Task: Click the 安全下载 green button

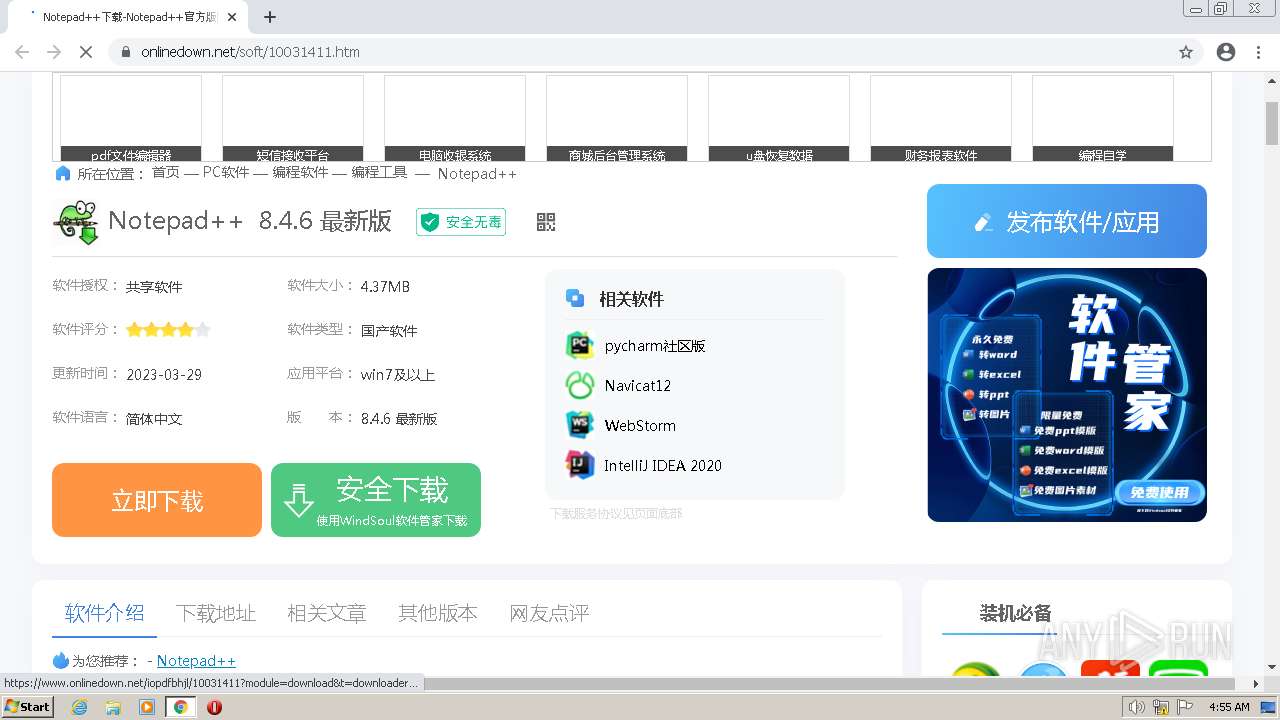Action: 376,500
